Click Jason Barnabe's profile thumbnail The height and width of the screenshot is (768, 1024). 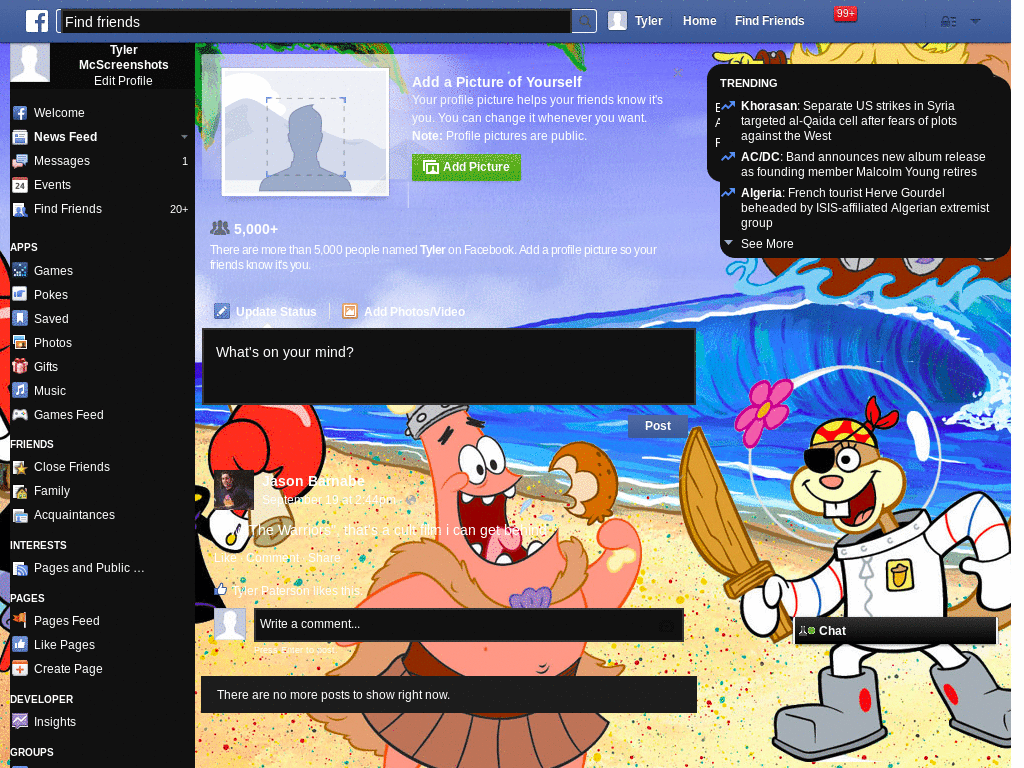[233, 490]
